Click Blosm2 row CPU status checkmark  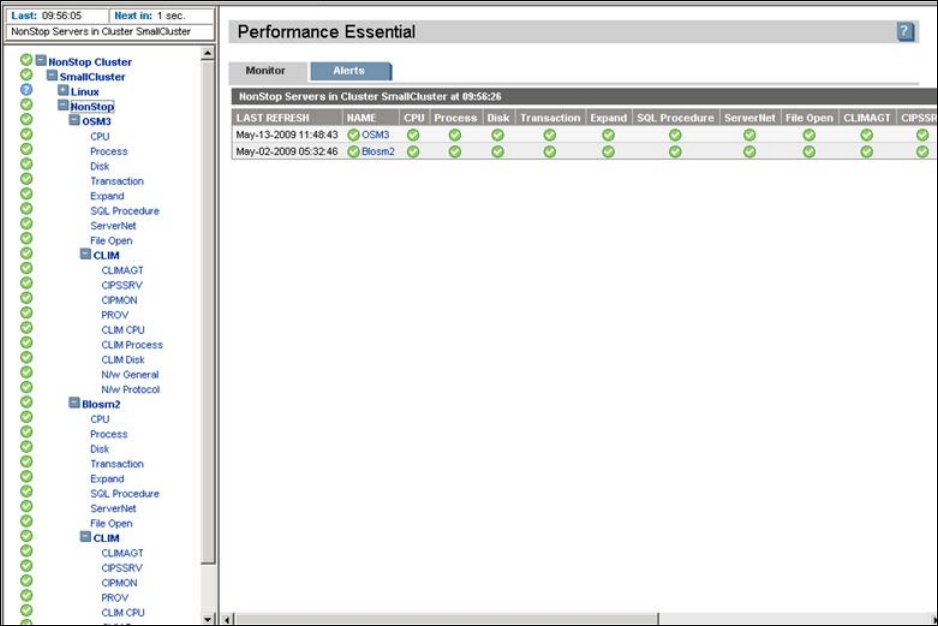pos(413,152)
